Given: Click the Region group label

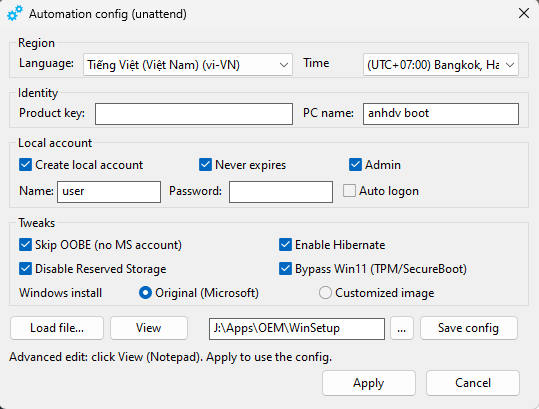Looking at the screenshot, I should click(x=36, y=43).
